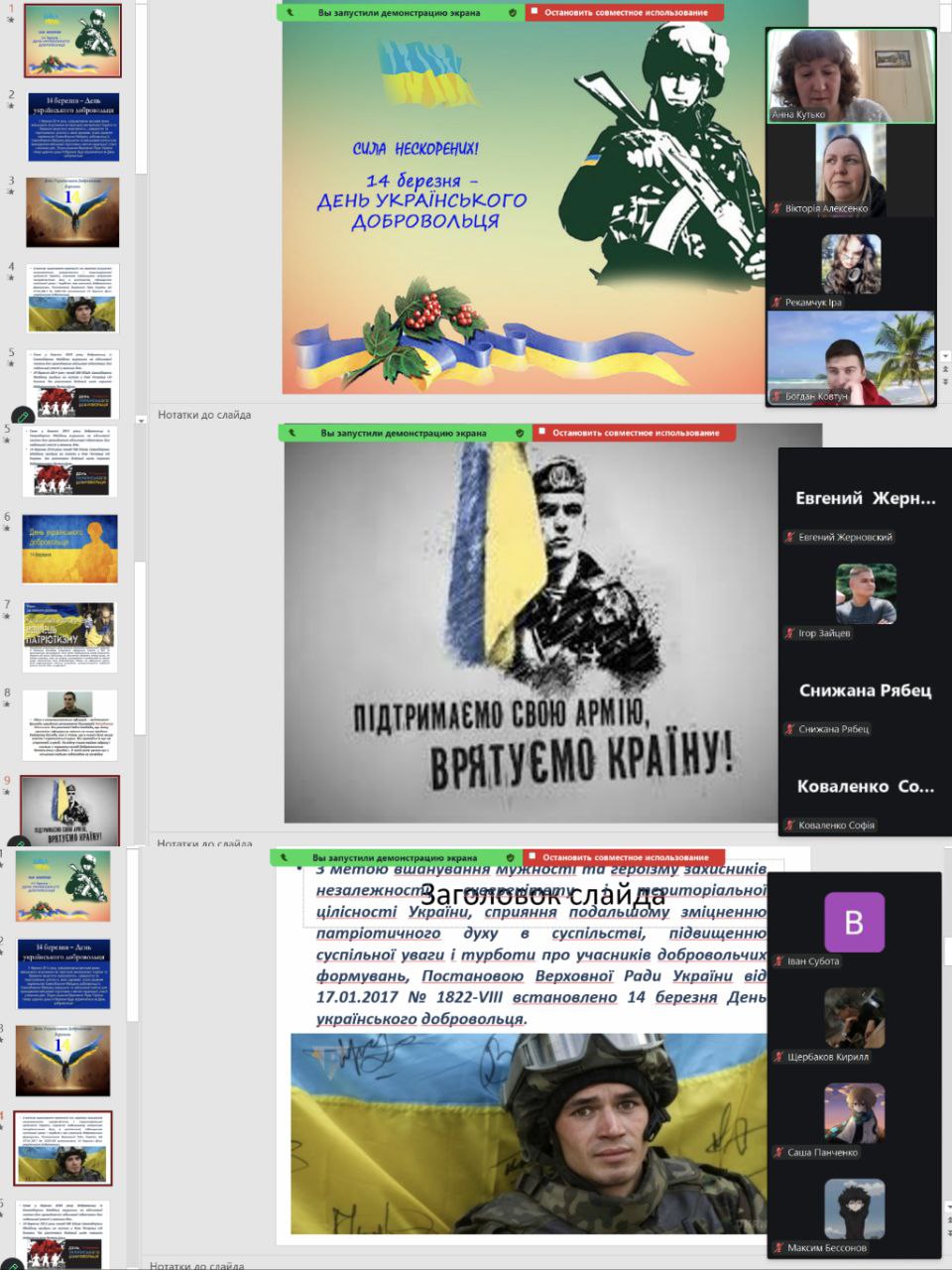Click the bottom-most red stop sharing button
This screenshot has width=952, height=1270.
point(624,857)
